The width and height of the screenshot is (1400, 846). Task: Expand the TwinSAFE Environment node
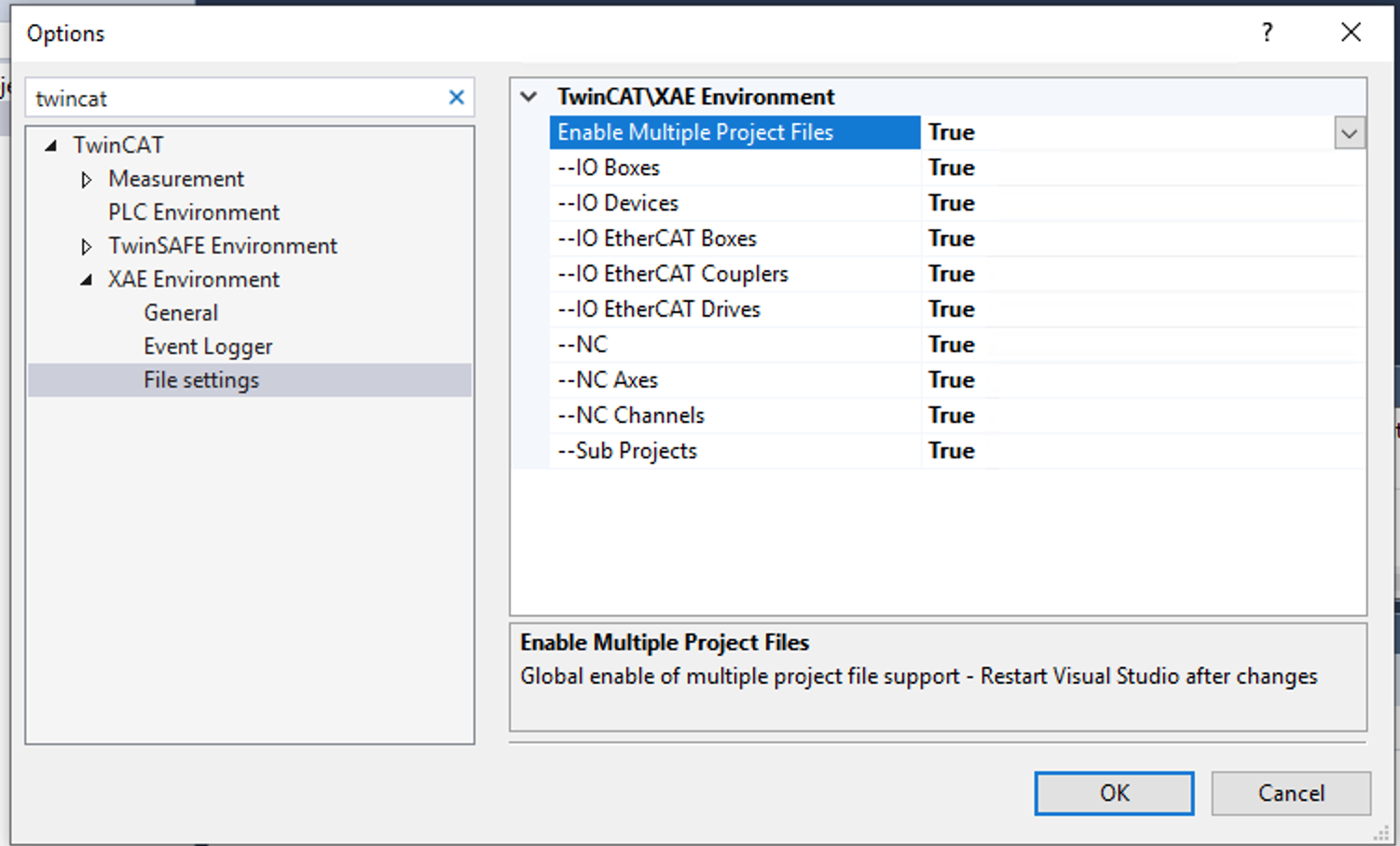(x=86, y=245)
